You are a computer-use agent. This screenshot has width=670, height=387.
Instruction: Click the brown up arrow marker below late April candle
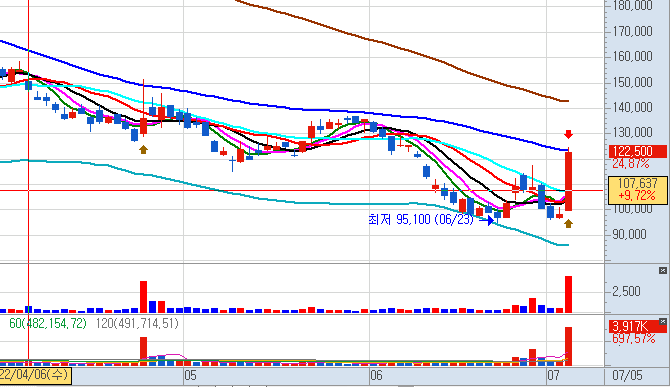tap(143, 150)
